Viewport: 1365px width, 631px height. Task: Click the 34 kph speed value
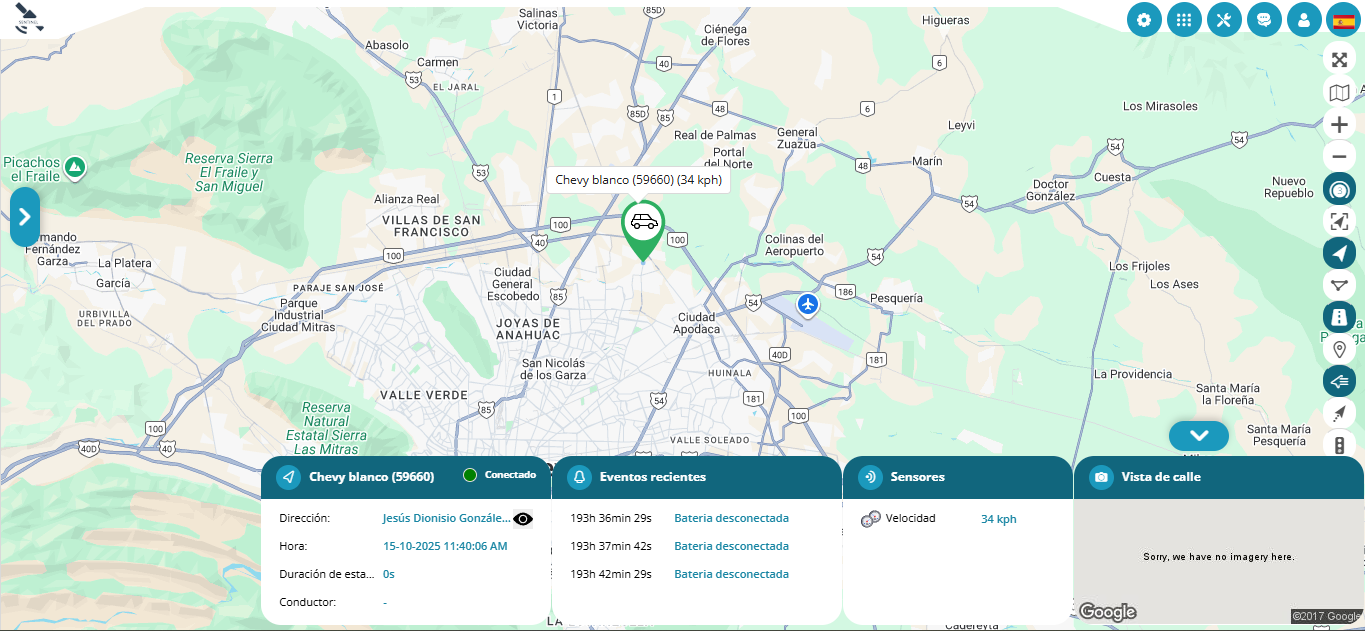[998, 519]
